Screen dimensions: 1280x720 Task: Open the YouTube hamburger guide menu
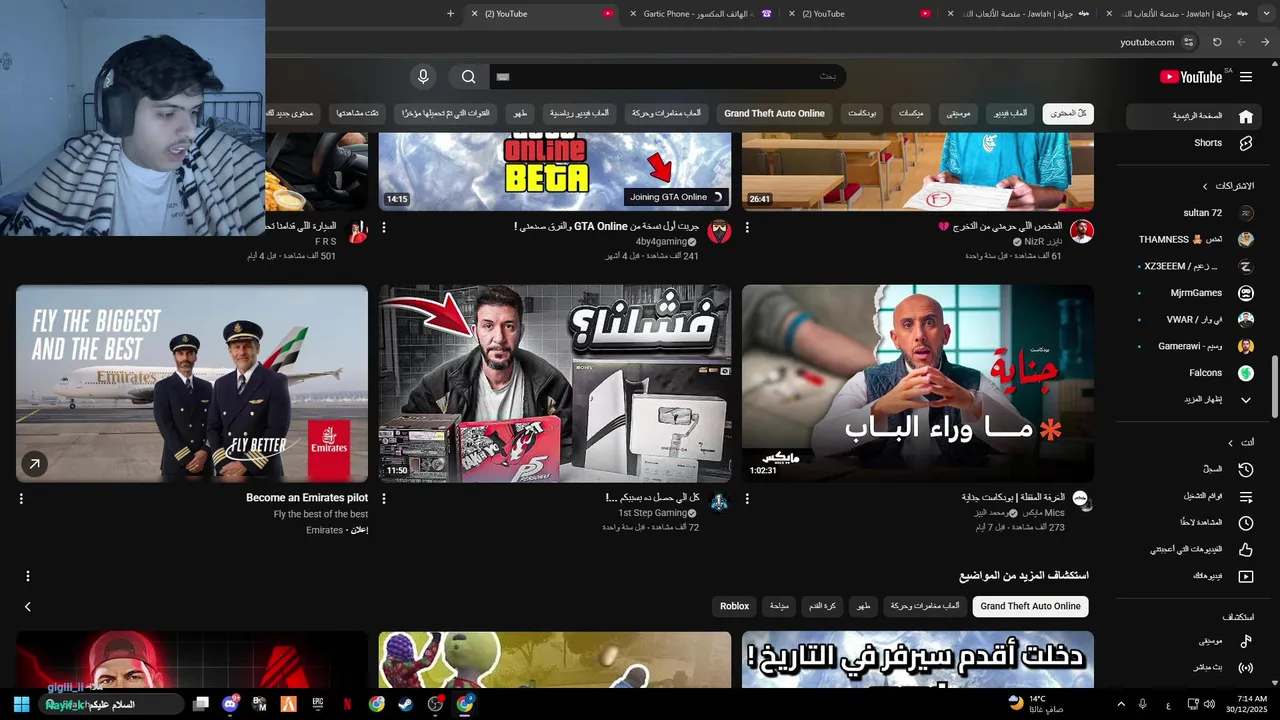pos(1246,77)
